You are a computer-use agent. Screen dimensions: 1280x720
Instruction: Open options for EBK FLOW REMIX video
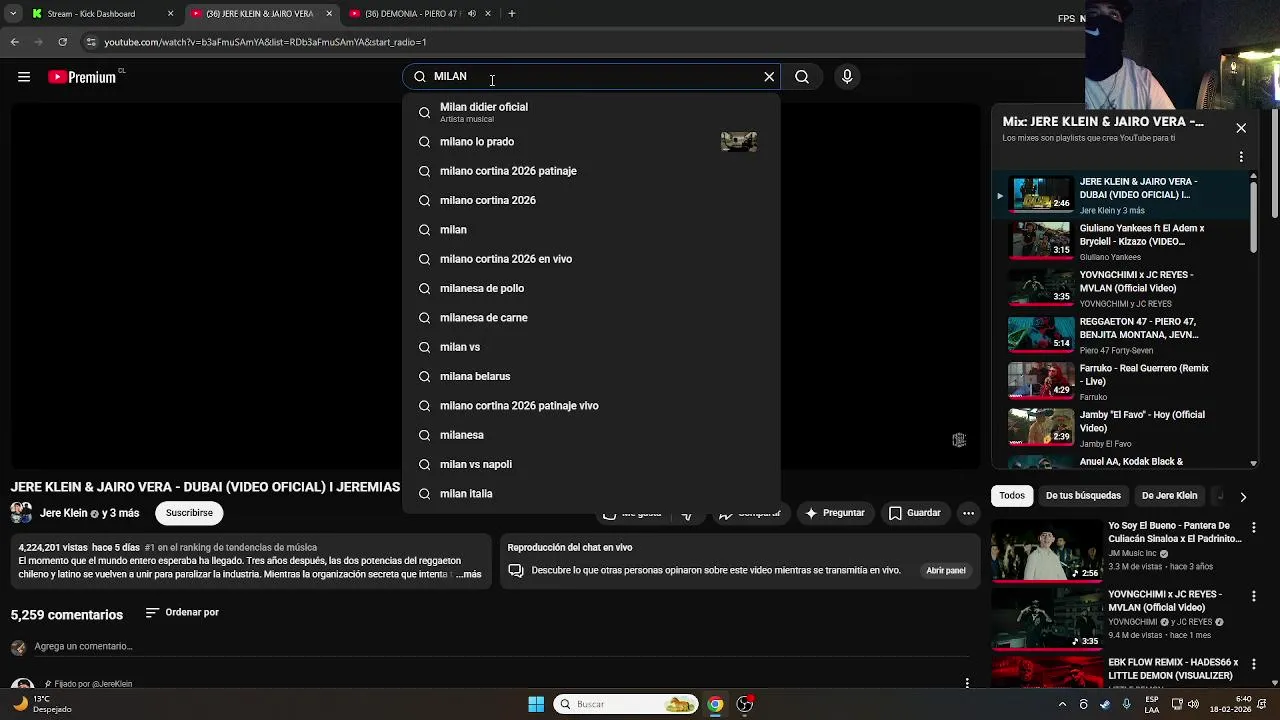pyautogui.click(x=1253, y=664)
